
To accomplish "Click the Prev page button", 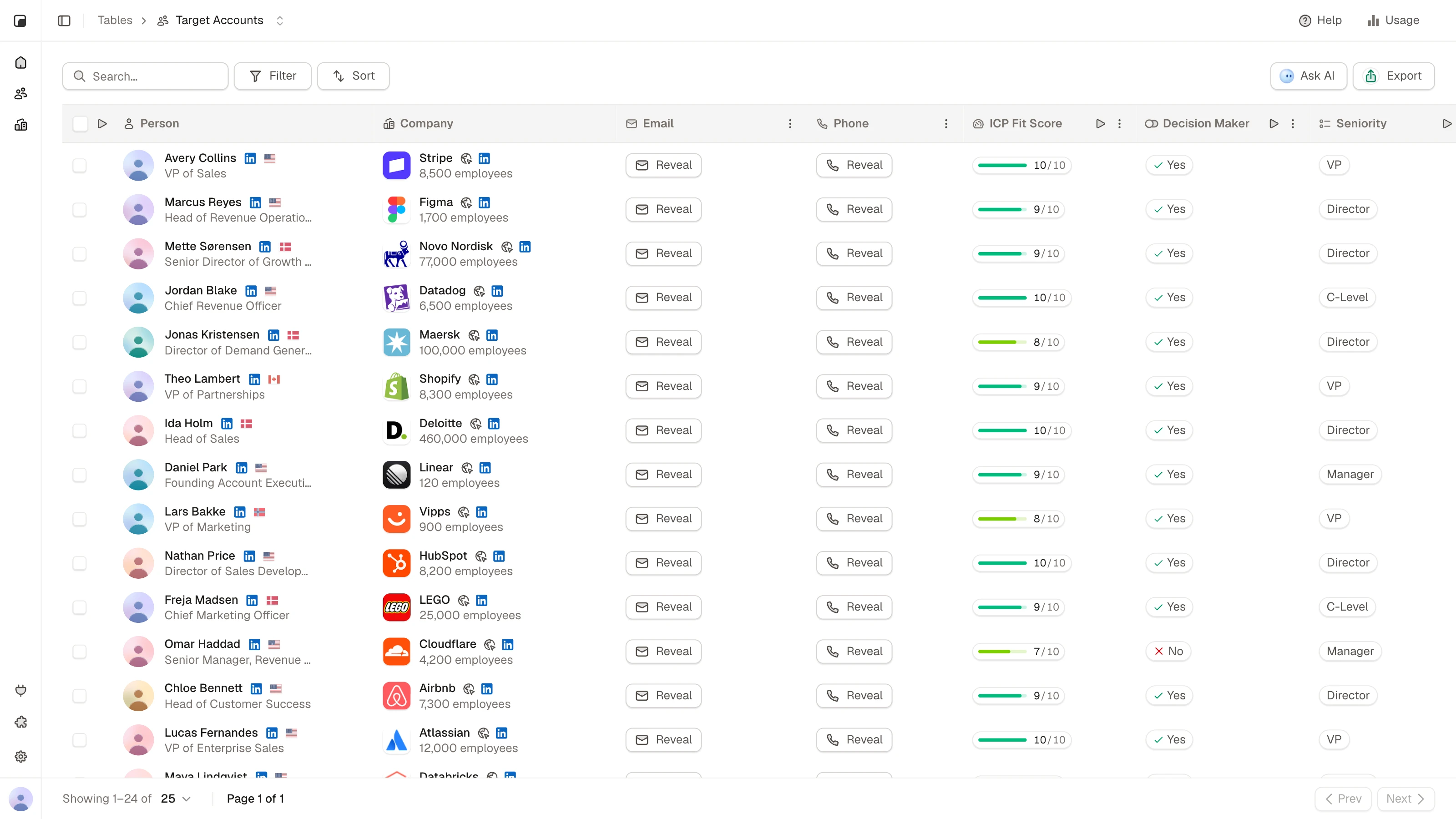I will pyautogui.click(x=1343, y=799).
